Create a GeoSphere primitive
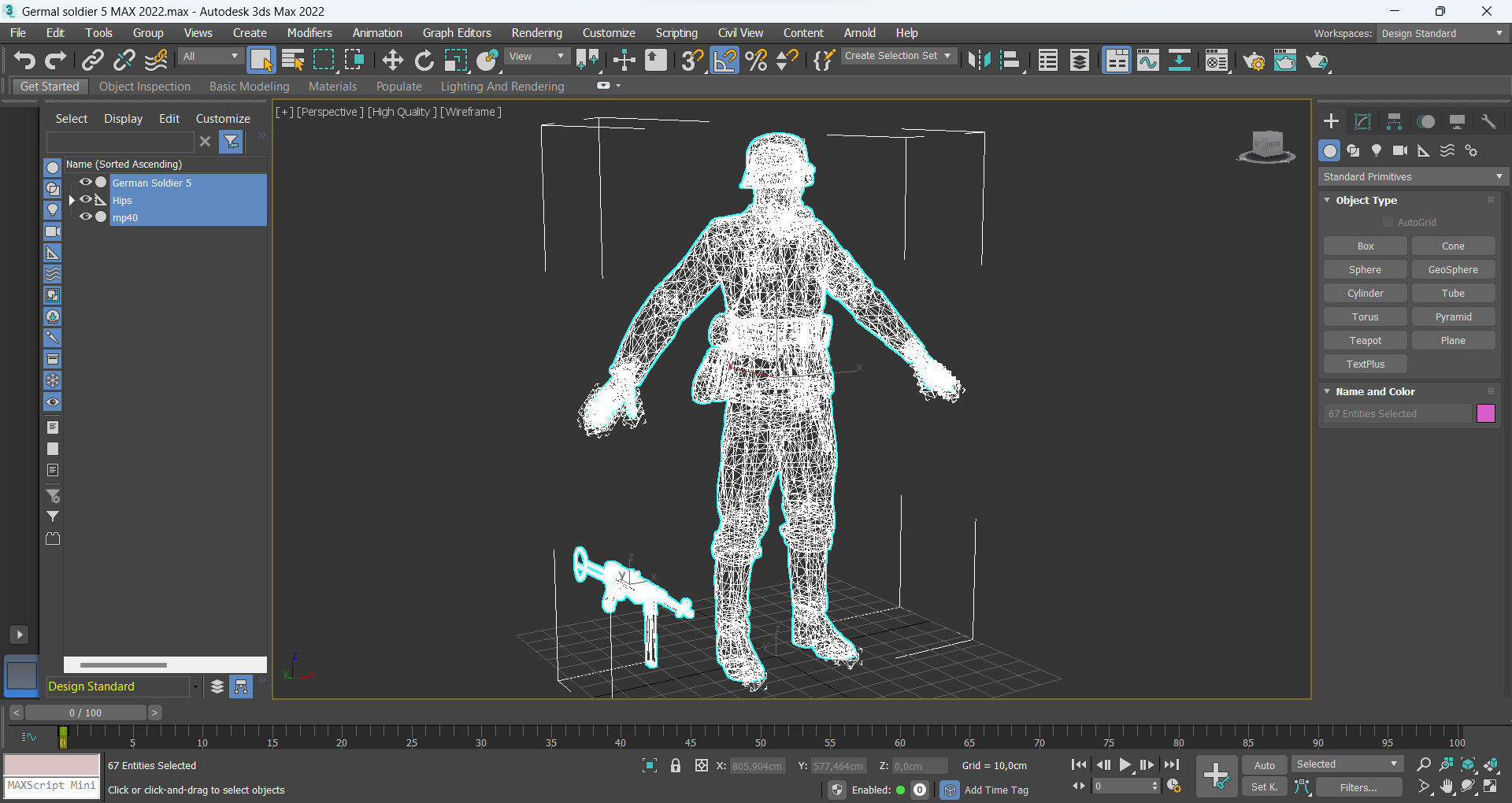Screen dimensions: 1512x803 pyautogui.click(x=1453, y=270)
